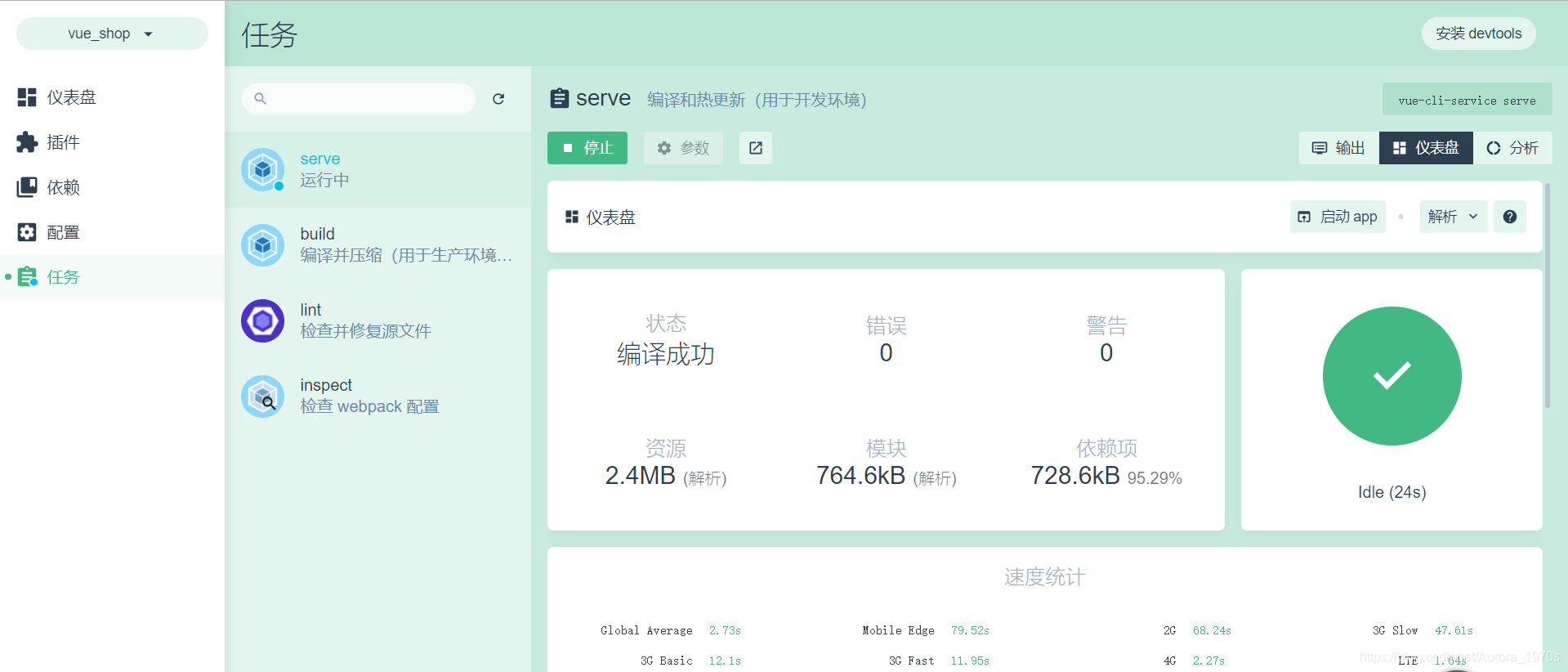Click the 任务 page title
Screen dimensions: 1568x672
(270, 34)
